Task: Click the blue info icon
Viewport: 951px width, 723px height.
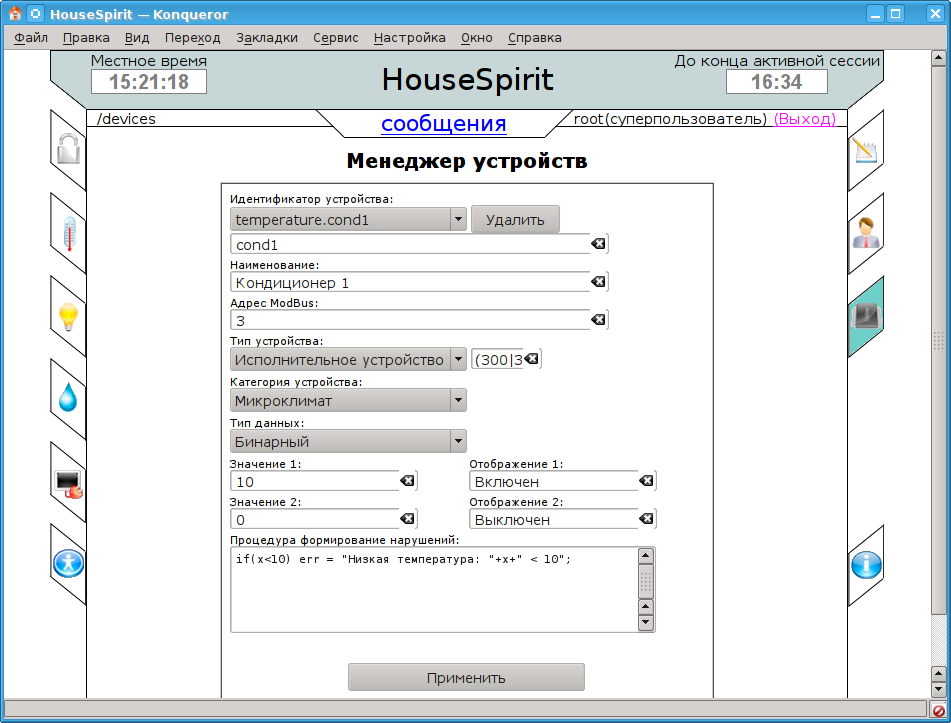Action: tap(865, 565)
